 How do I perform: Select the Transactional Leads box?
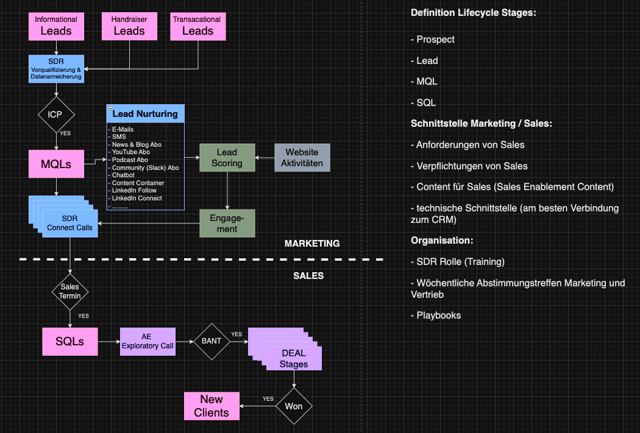pos(198,26)
